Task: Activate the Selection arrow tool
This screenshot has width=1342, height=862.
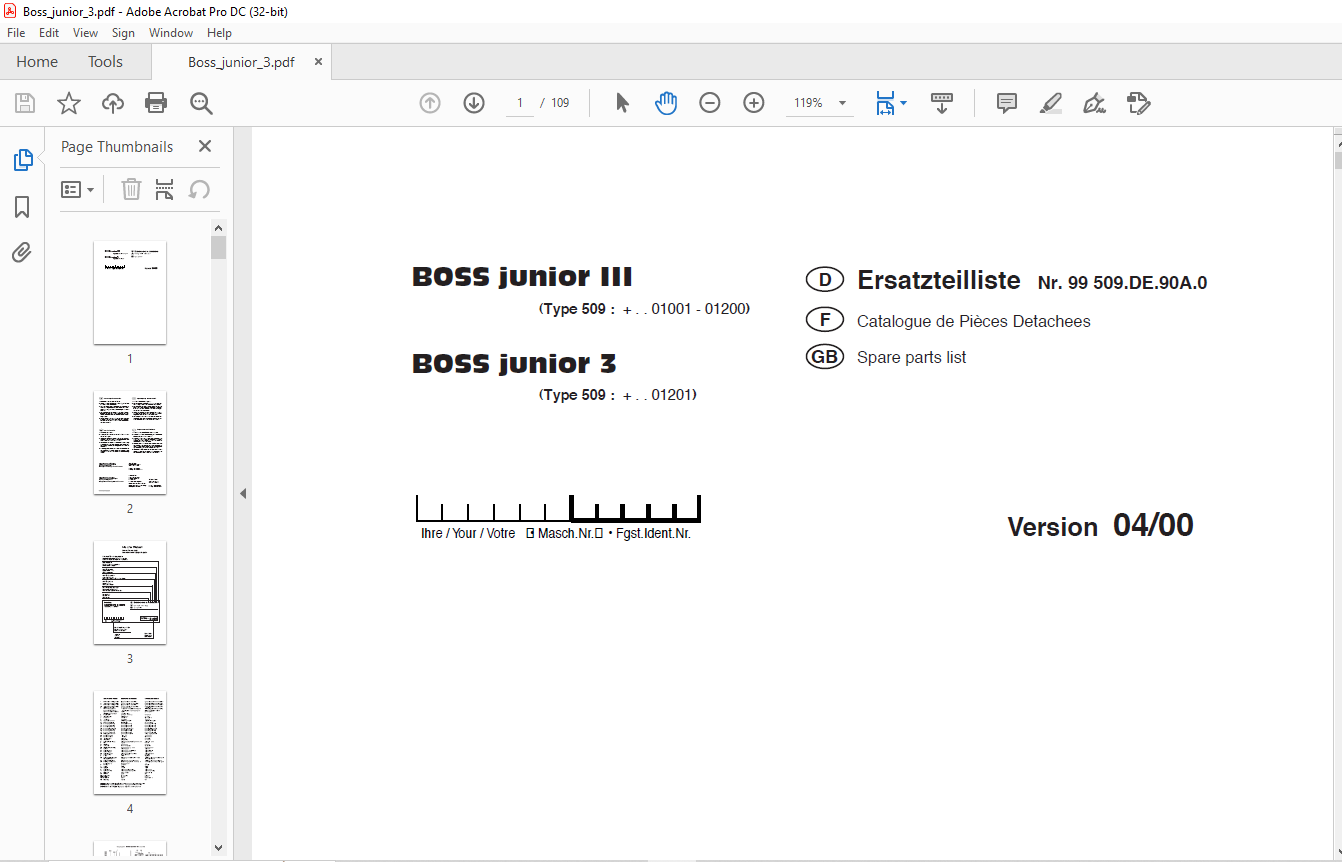Action: tap(622, 103)
